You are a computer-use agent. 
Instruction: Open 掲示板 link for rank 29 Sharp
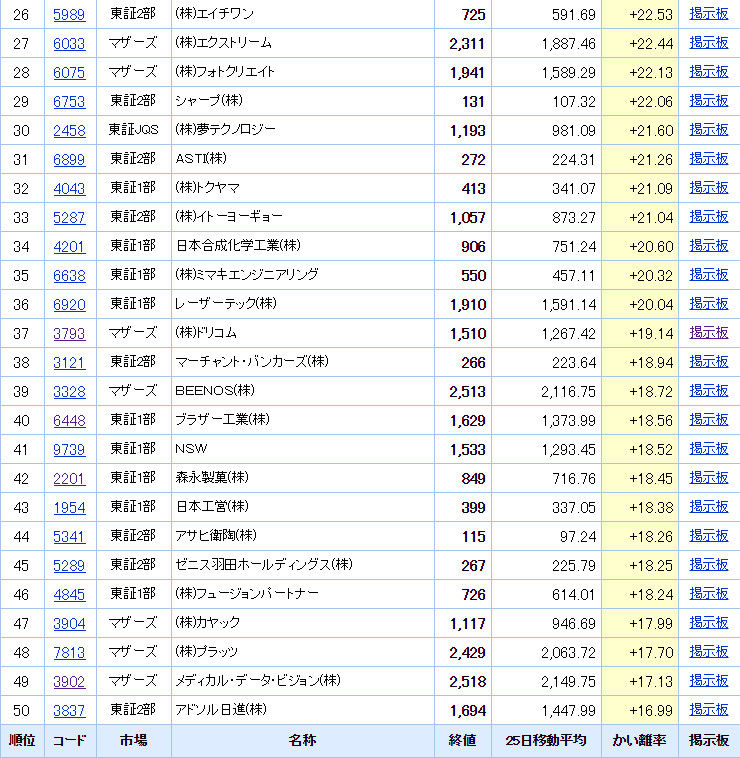(x=709, y=101)
